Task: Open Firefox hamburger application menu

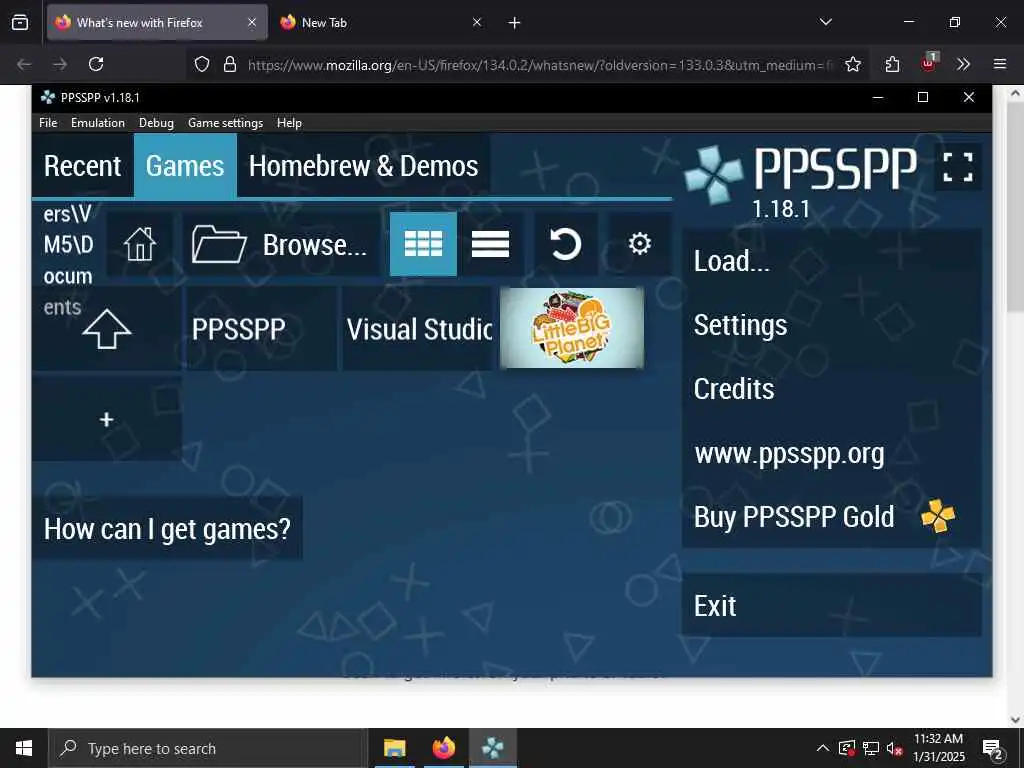Action: click(1000, 64)
